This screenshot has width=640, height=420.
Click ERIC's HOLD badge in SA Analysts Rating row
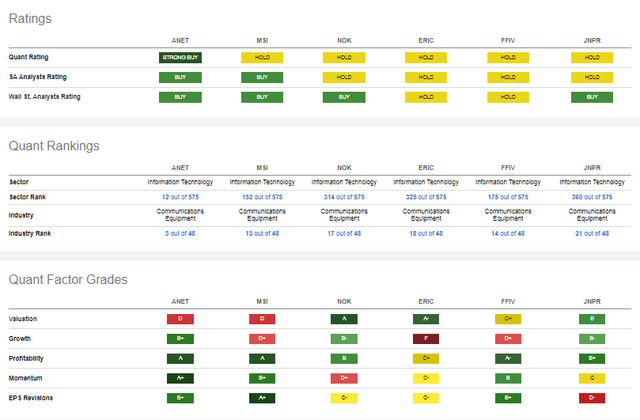pos(426,77)
